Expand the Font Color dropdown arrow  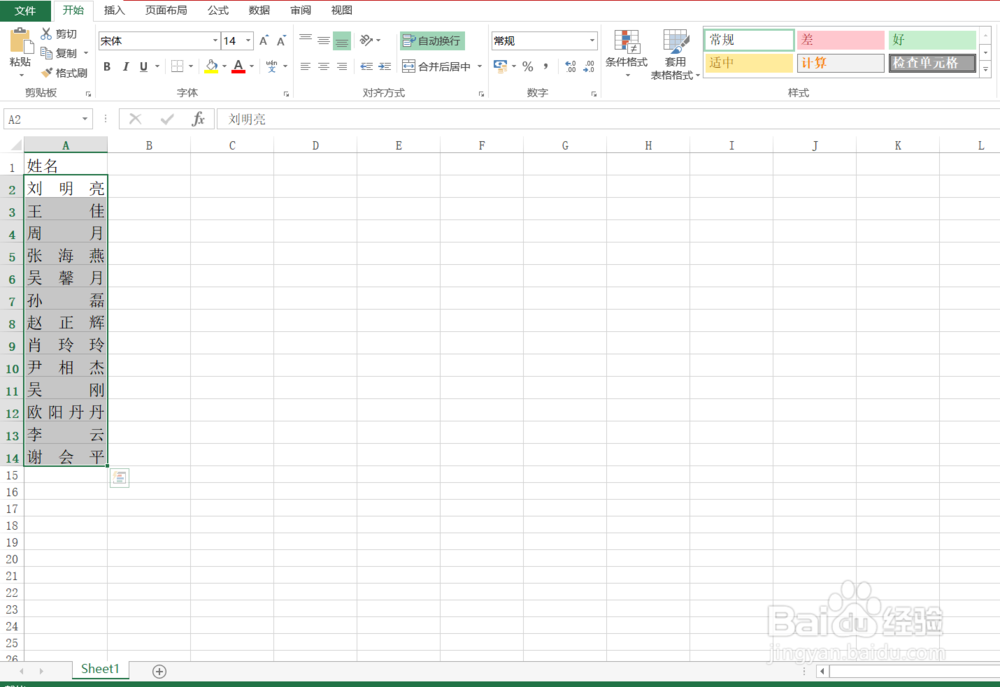(252, 66)
